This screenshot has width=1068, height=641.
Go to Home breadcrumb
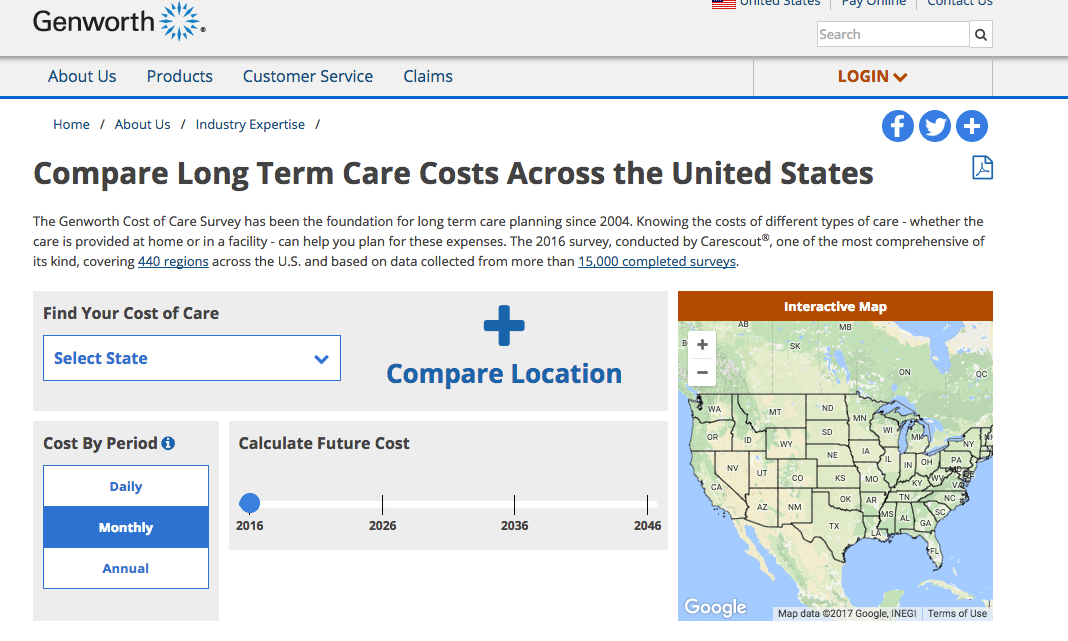(72, 125)
